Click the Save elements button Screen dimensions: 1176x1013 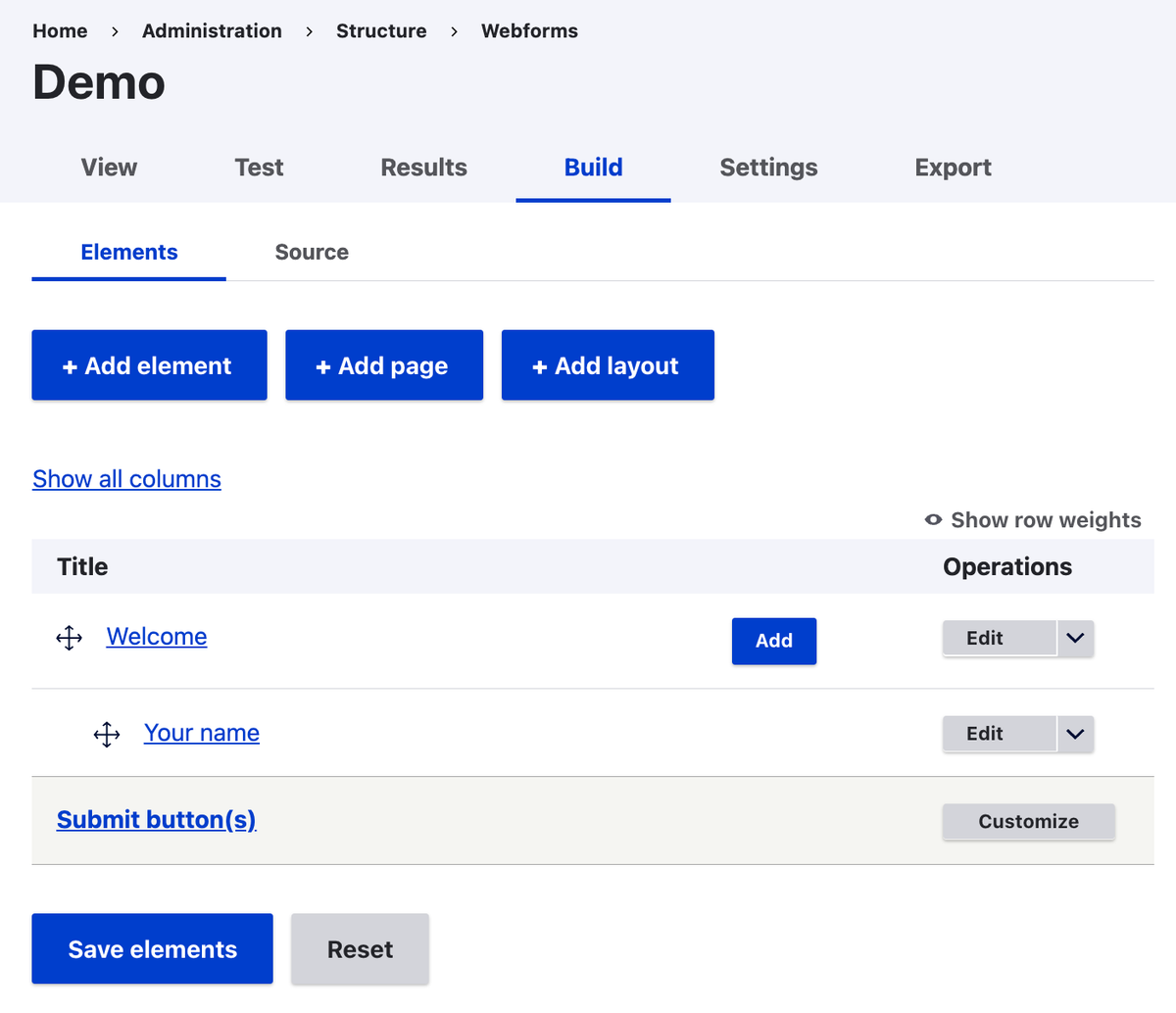tap(152, 949)
